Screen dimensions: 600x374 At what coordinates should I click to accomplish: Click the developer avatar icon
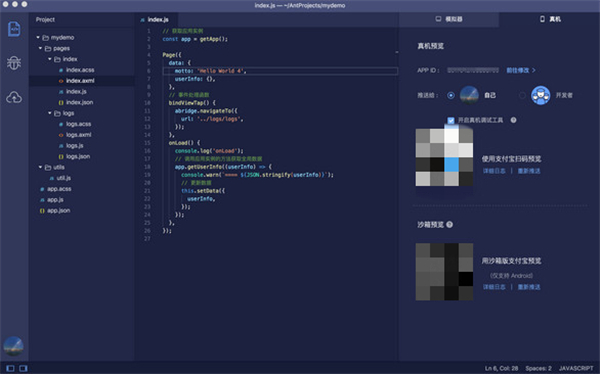[540, 95]
